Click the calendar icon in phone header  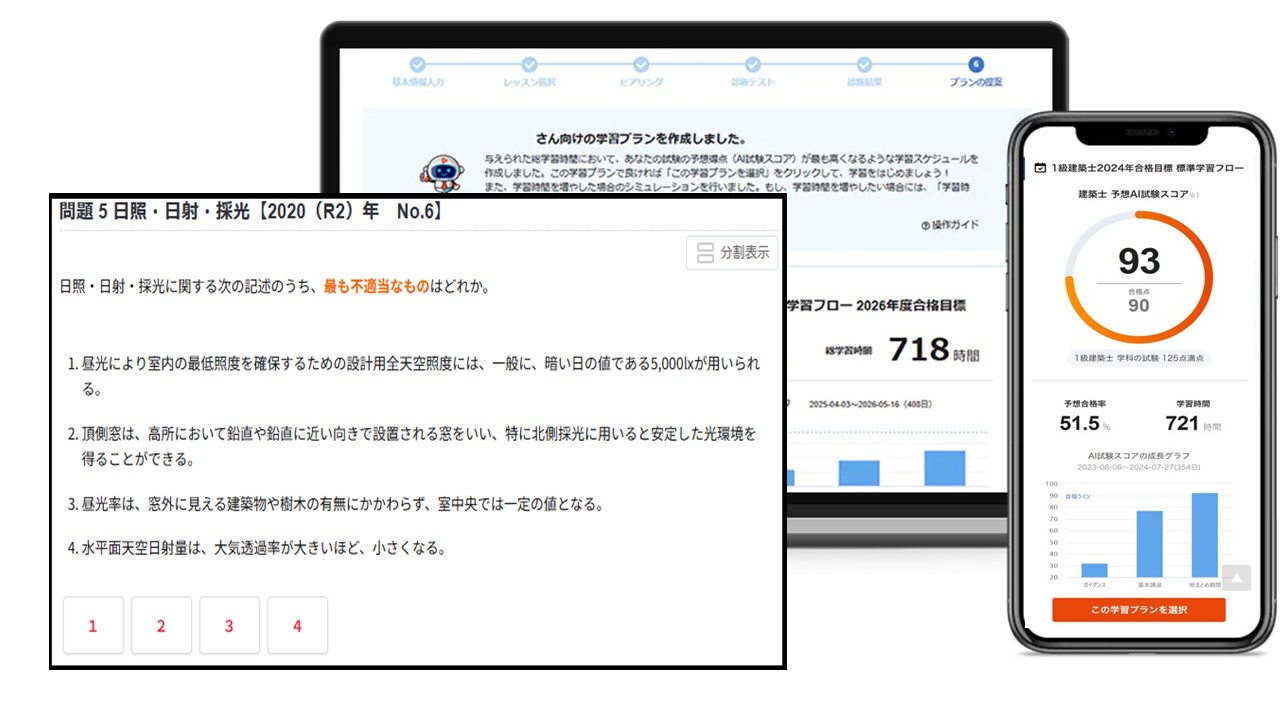tap(1041, 168)
